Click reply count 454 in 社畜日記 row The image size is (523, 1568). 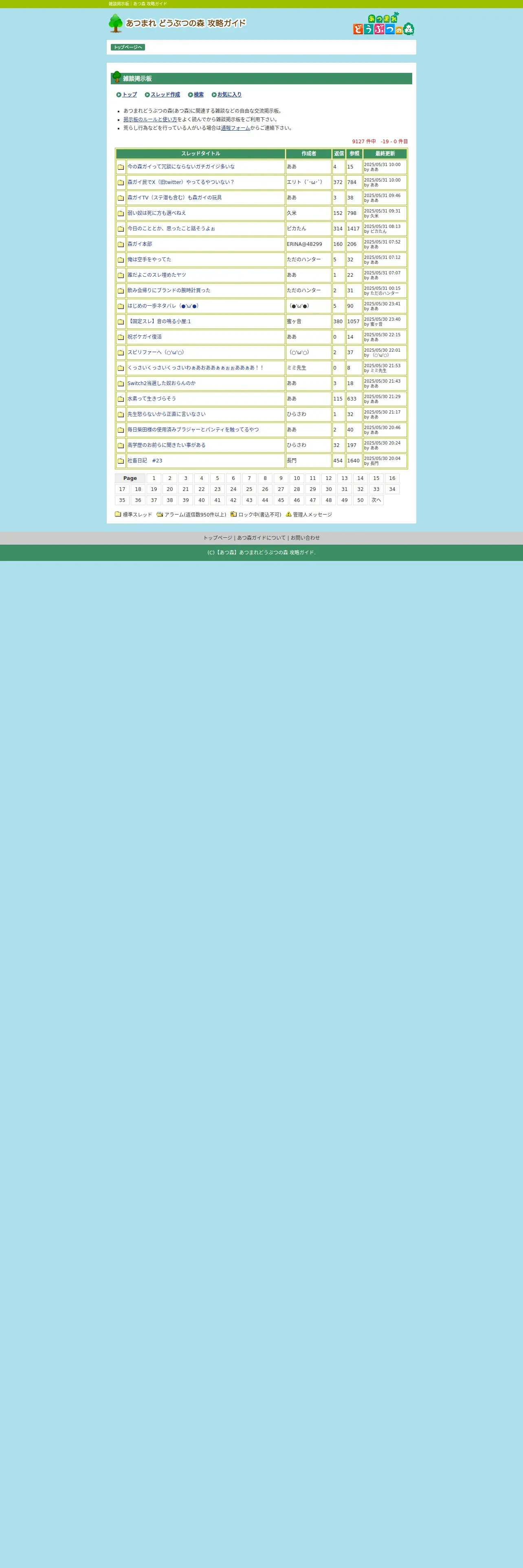click(338, 461)
